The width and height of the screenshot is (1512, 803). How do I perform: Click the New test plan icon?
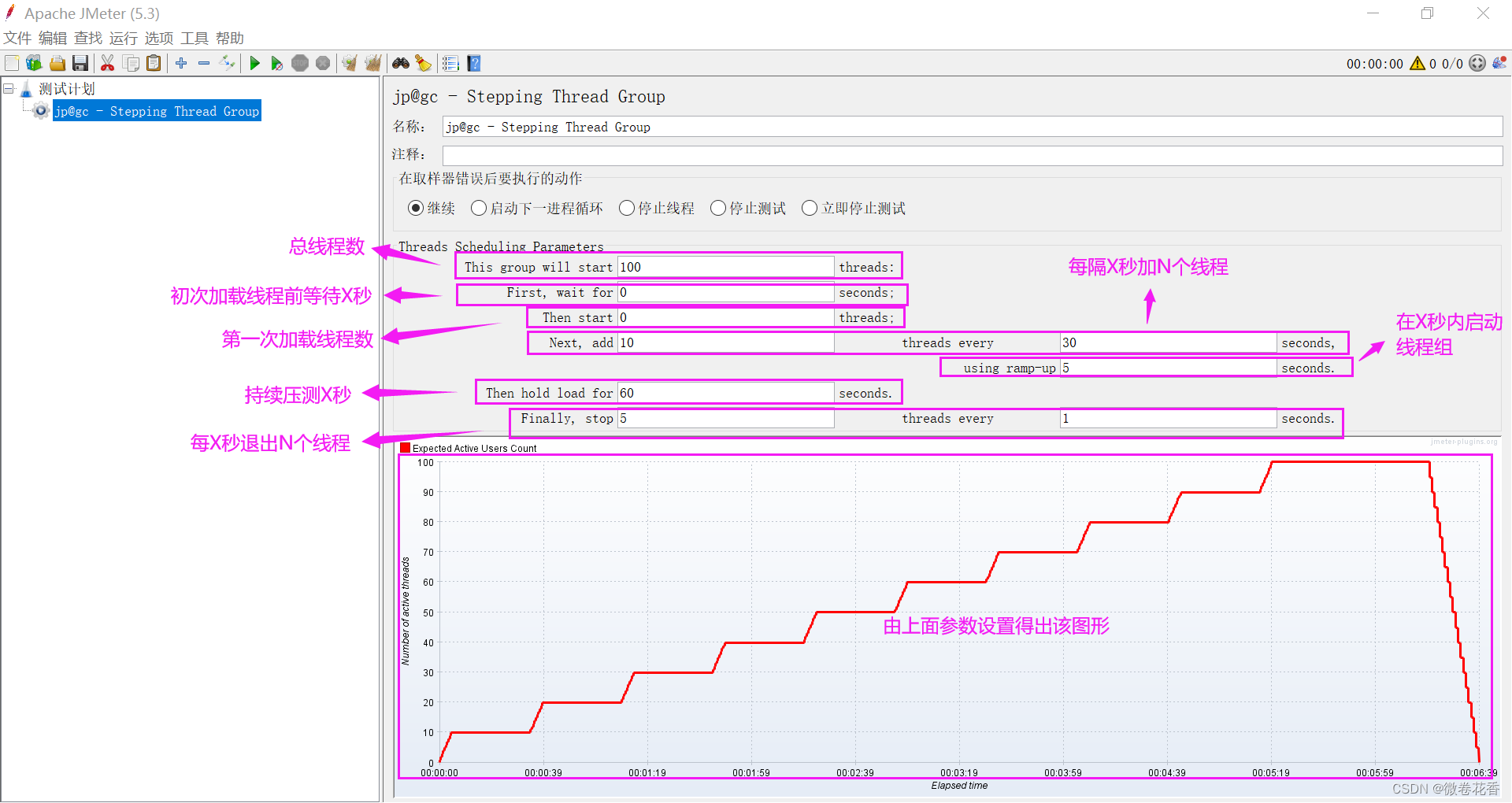12,63
